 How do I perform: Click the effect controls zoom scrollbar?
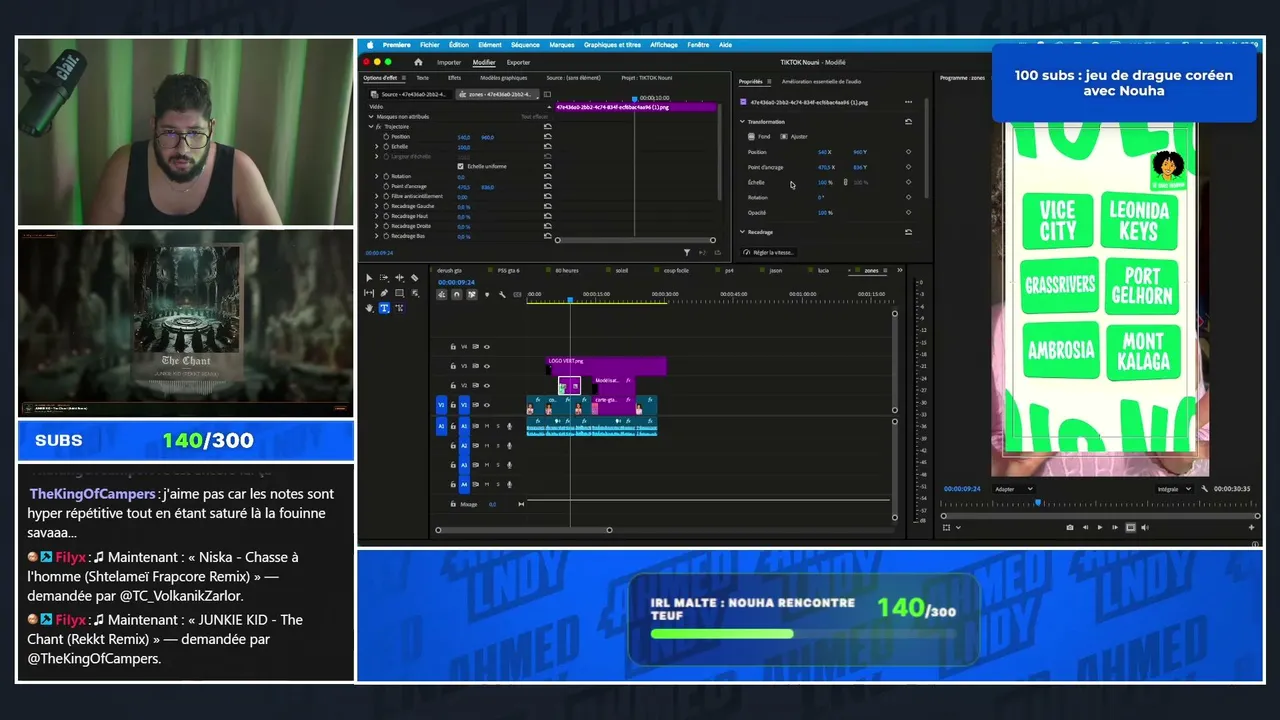[635, 240]
